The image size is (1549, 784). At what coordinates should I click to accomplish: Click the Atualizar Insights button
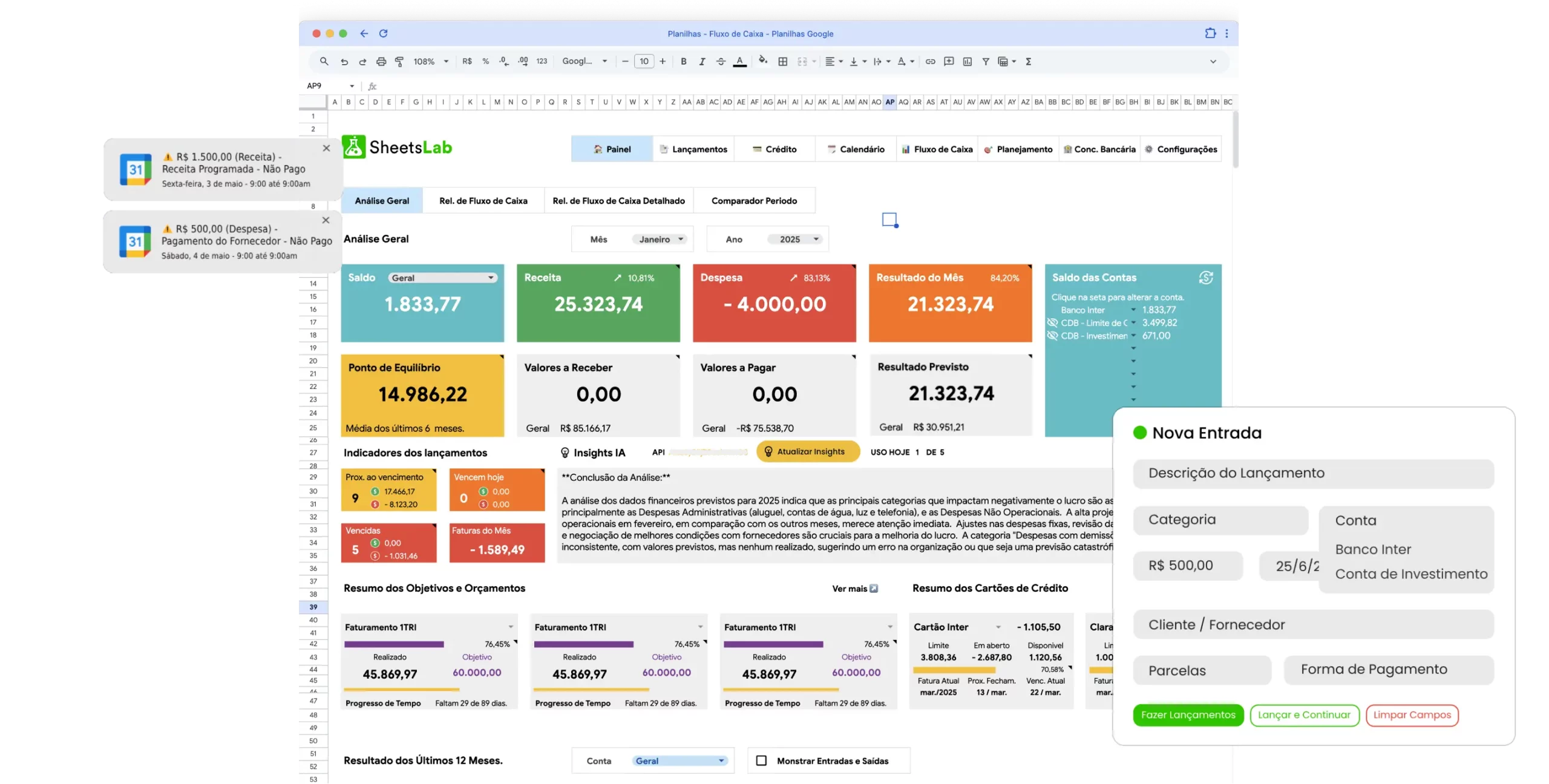[808, 451]
